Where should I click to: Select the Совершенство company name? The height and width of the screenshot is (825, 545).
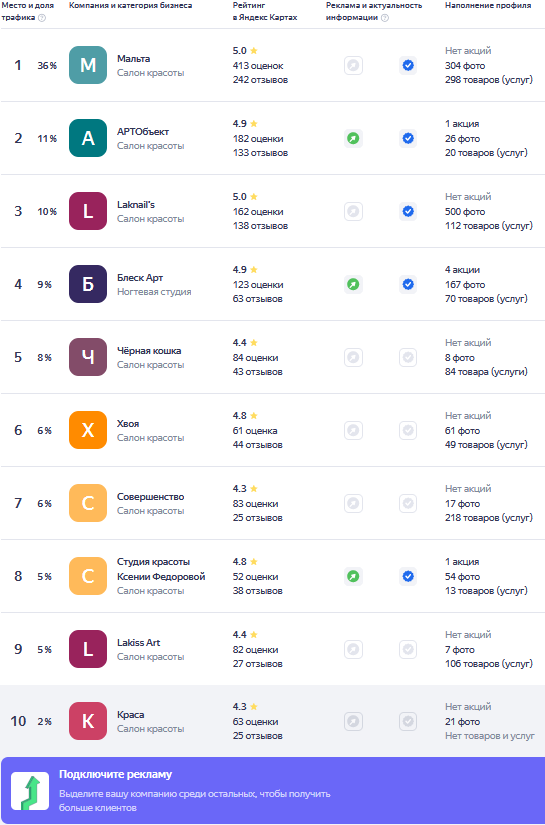[x=150, y=497]
